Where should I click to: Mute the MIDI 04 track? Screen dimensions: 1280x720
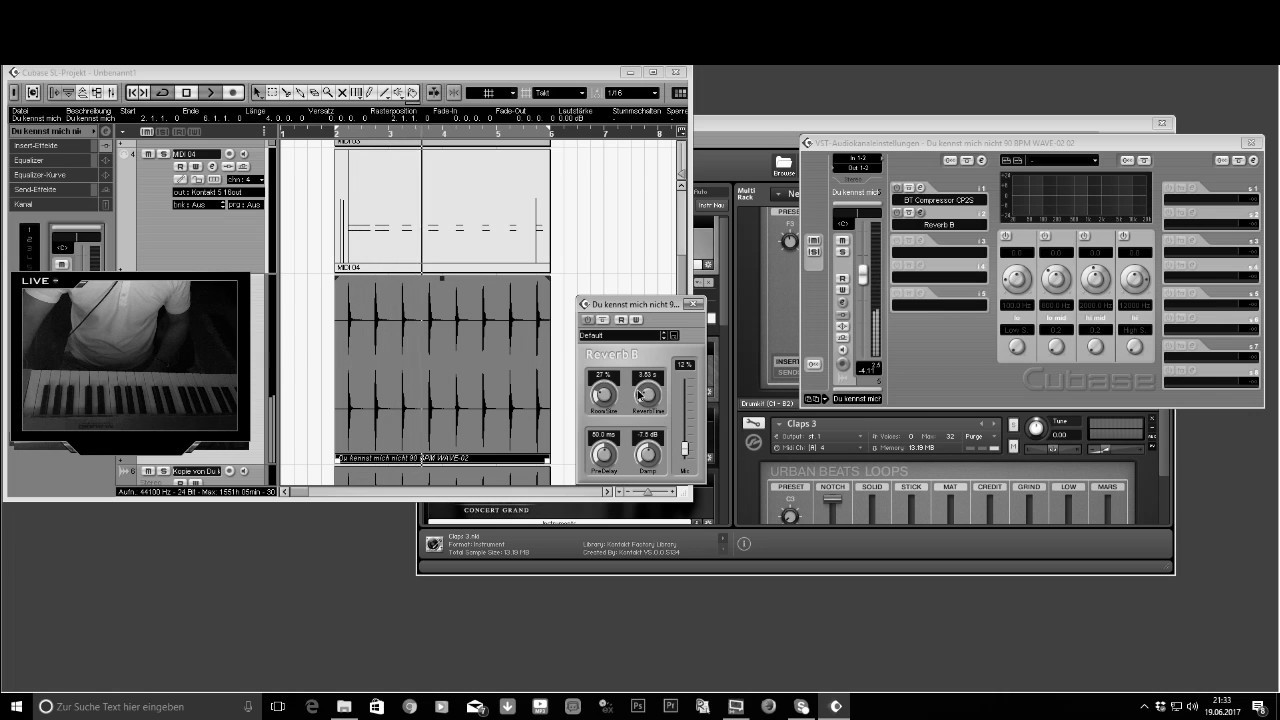point(148,154)
